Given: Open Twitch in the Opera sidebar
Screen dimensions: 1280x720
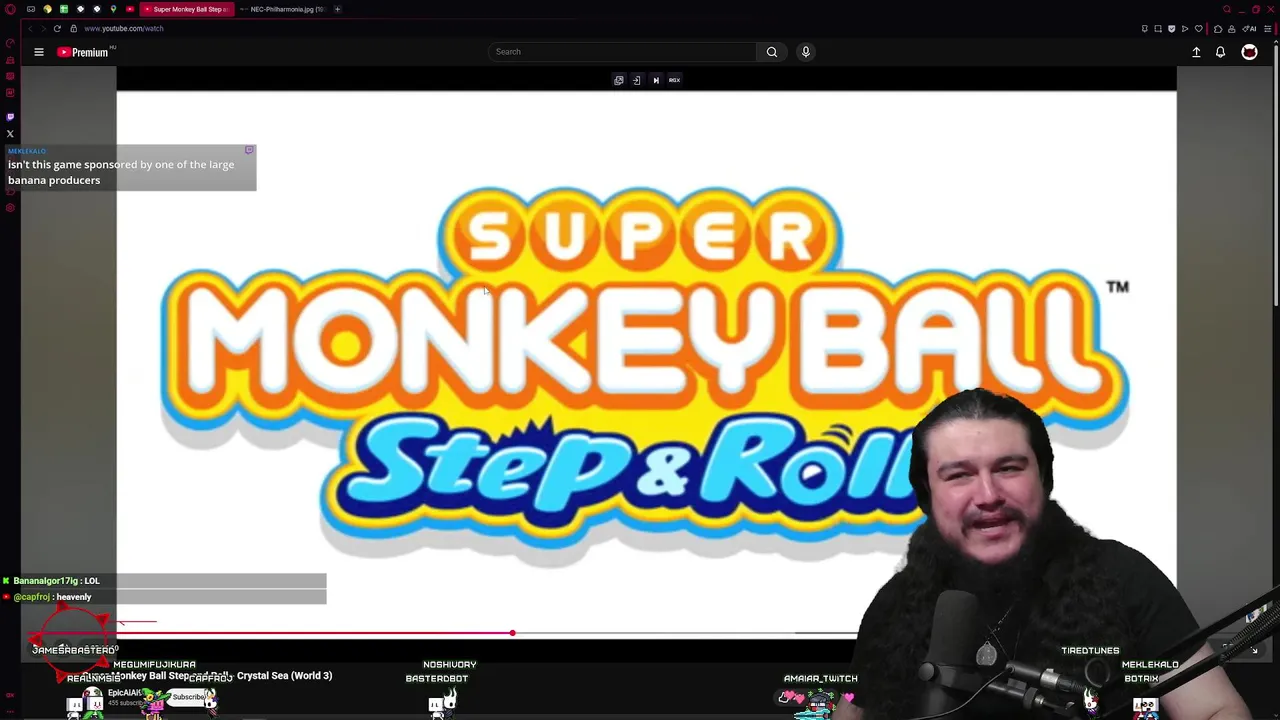Looking at the screenshot, I should (x=10, y=117).
